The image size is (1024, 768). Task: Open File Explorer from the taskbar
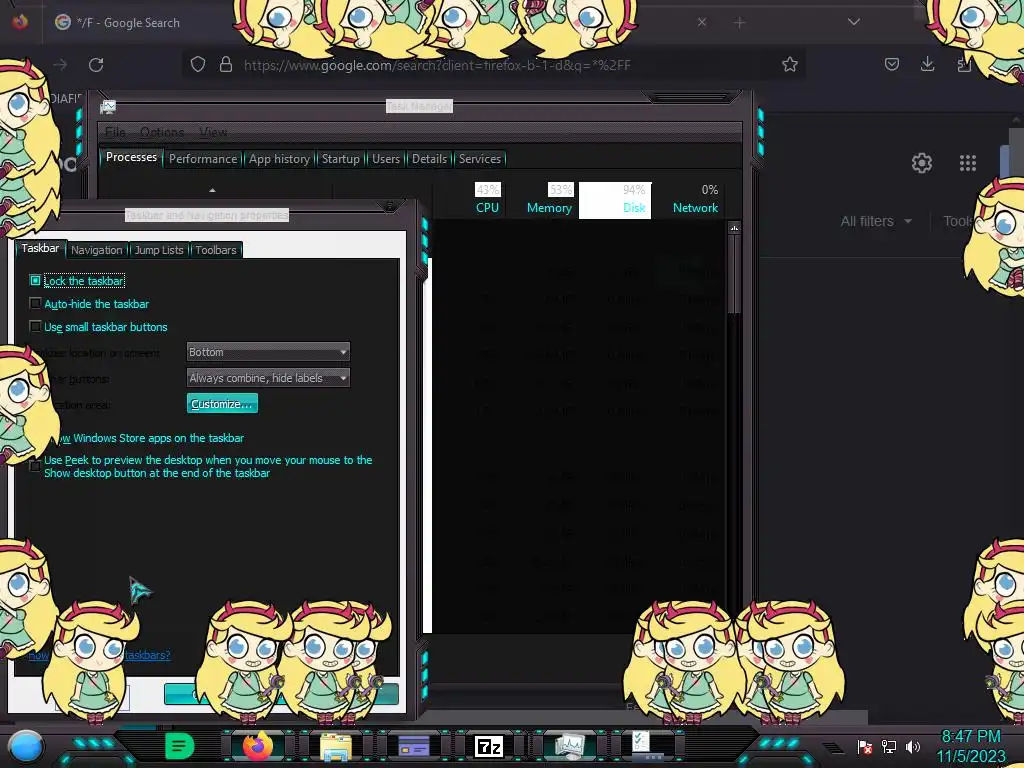click(336, 746)
